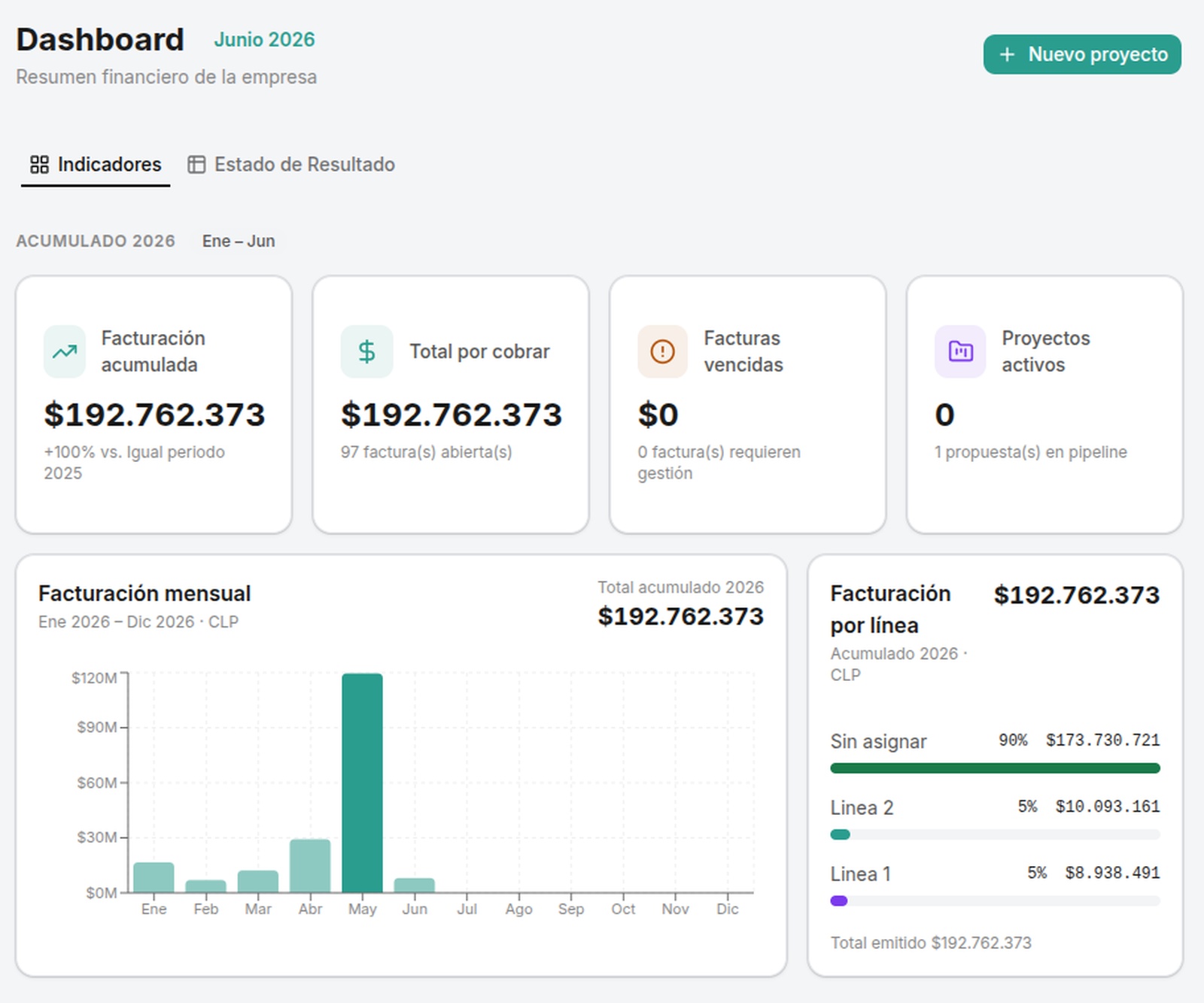Viewport: 1204px width, 1003px height.
Task: Click the Estado de Resultado table icon
Action: click(196, 164)
